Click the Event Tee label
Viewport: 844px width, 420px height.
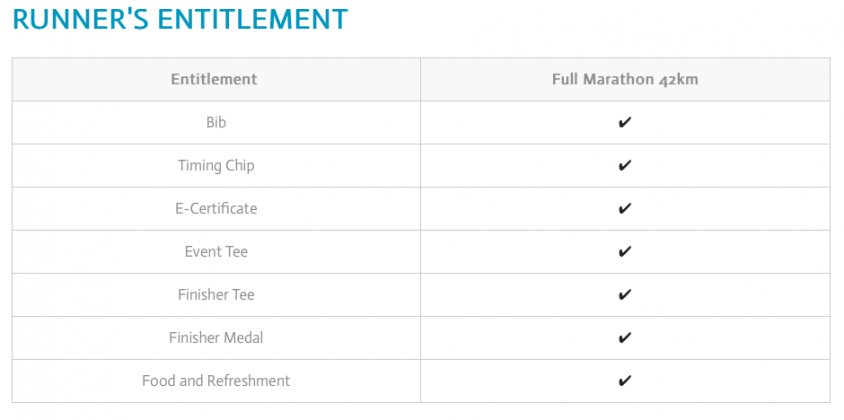coord(216,252)
